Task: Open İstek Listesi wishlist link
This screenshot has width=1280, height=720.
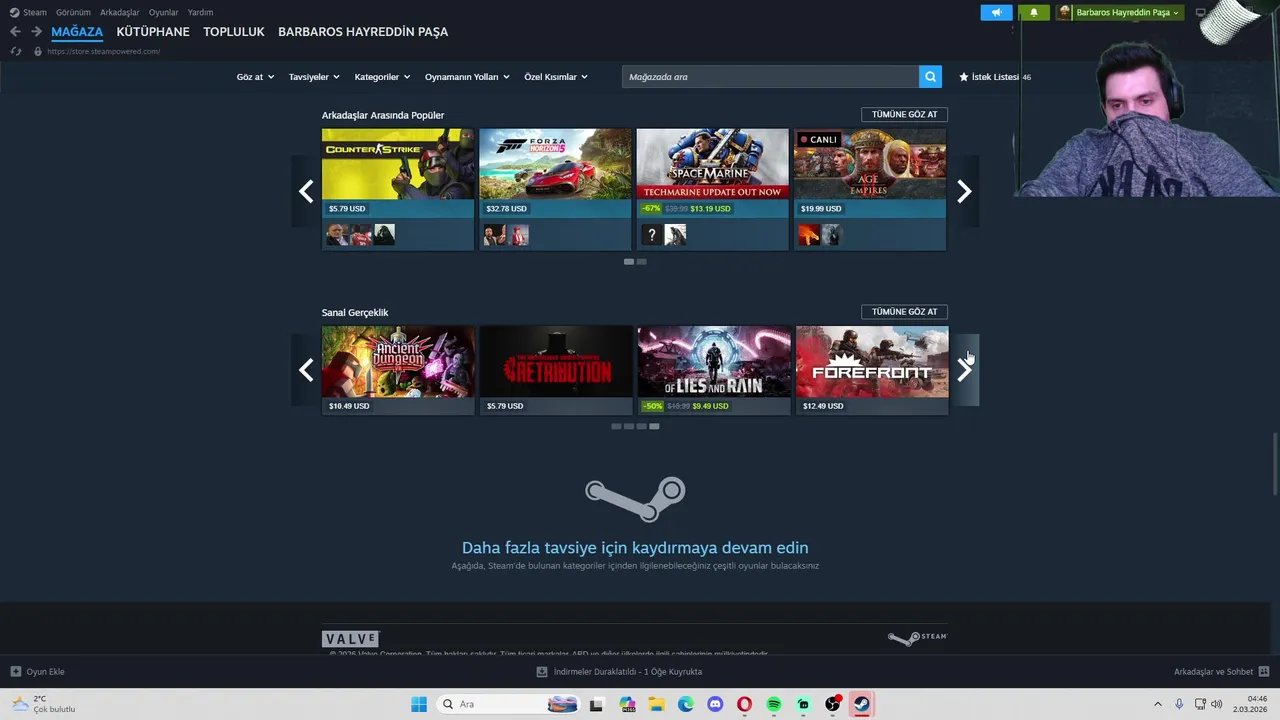Action: [x=995, y=77]
